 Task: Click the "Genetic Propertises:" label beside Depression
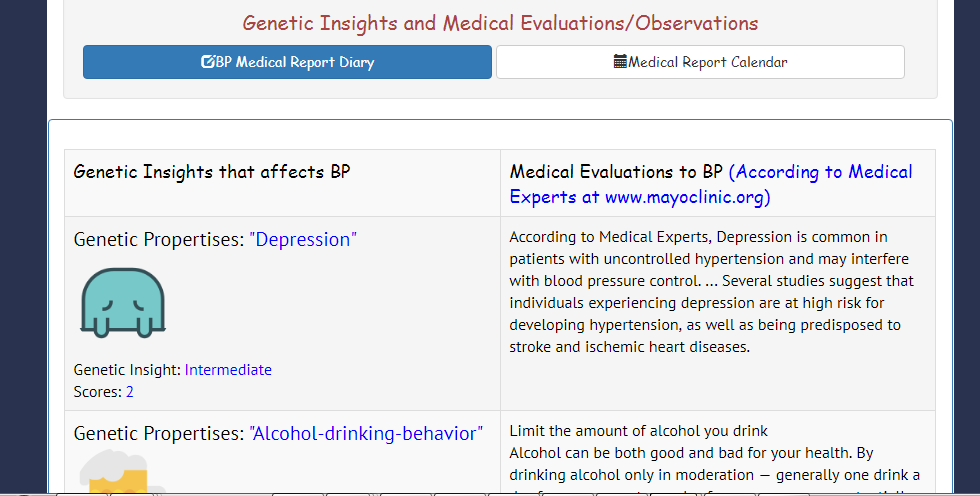coord(159,240)
